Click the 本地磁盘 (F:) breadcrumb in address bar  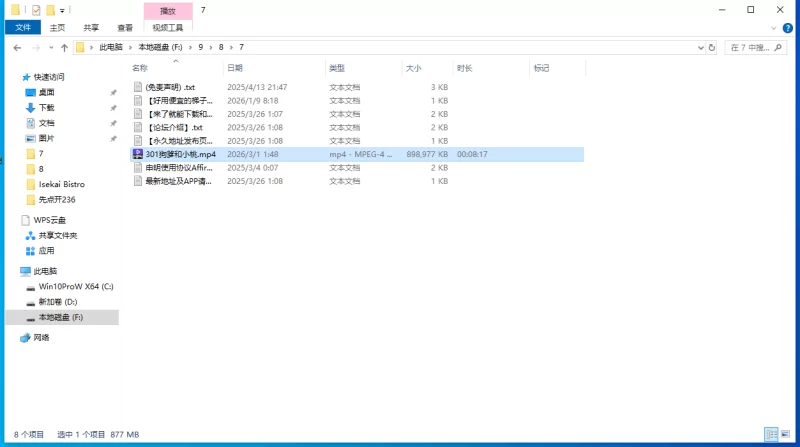tap(159, 47)
